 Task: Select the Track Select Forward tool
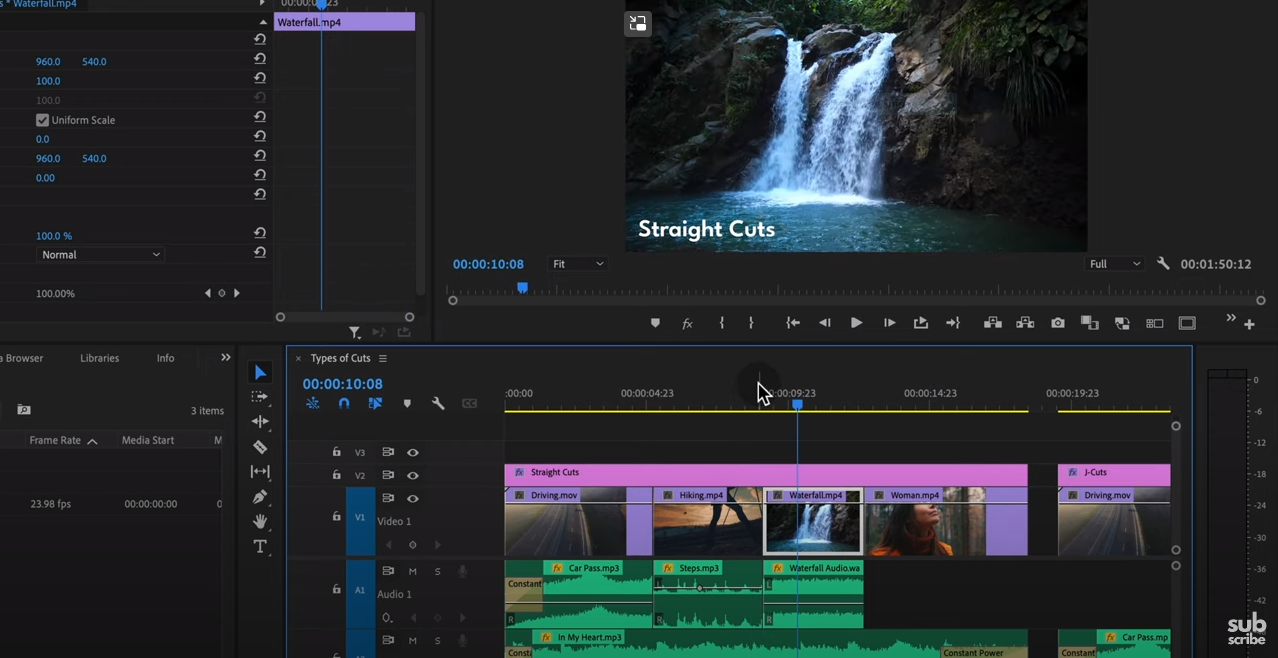(260, 397)
